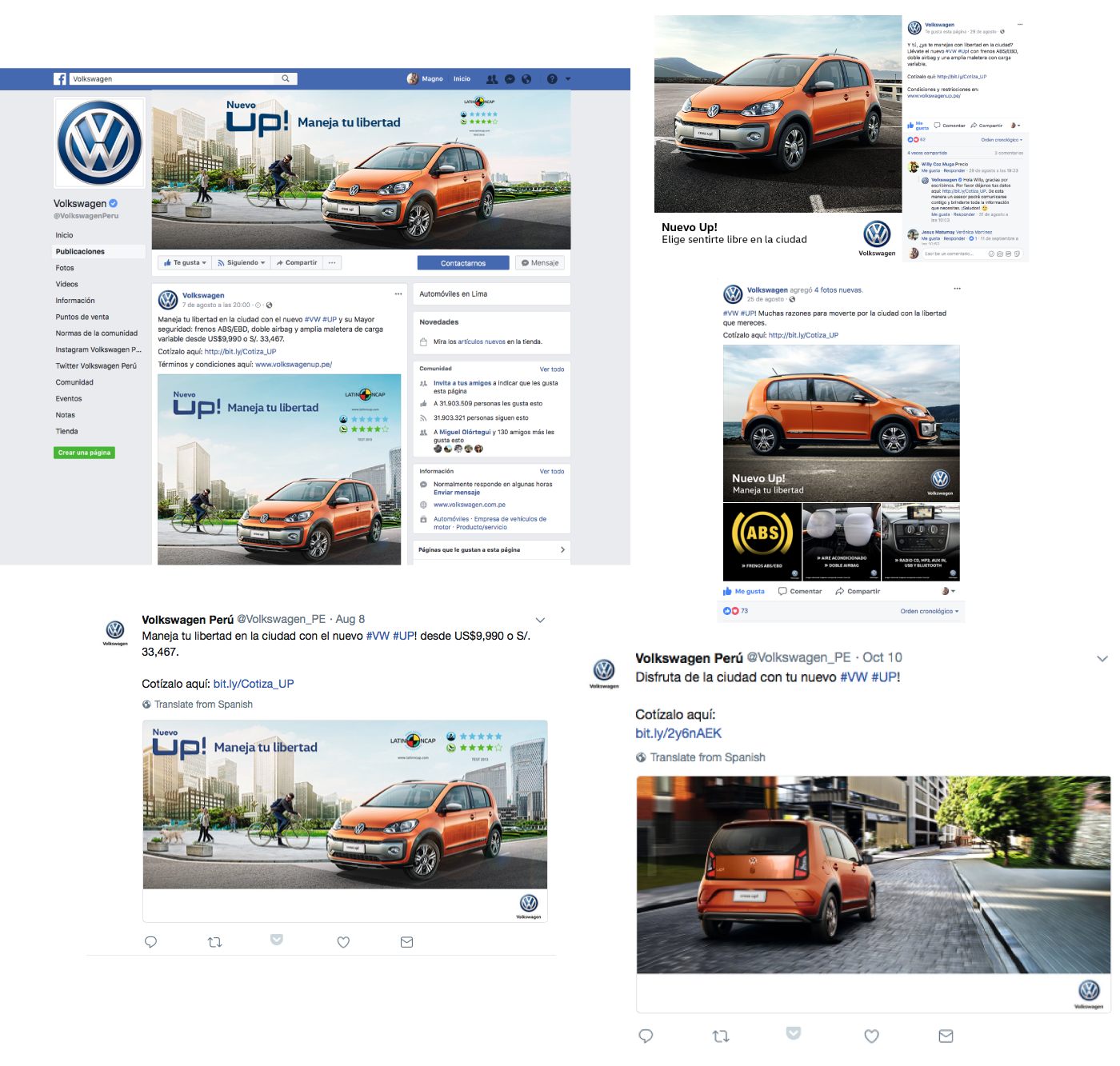Select Puntos de venta in the sidebar
1120x1066 pixels.
[82, 317]
